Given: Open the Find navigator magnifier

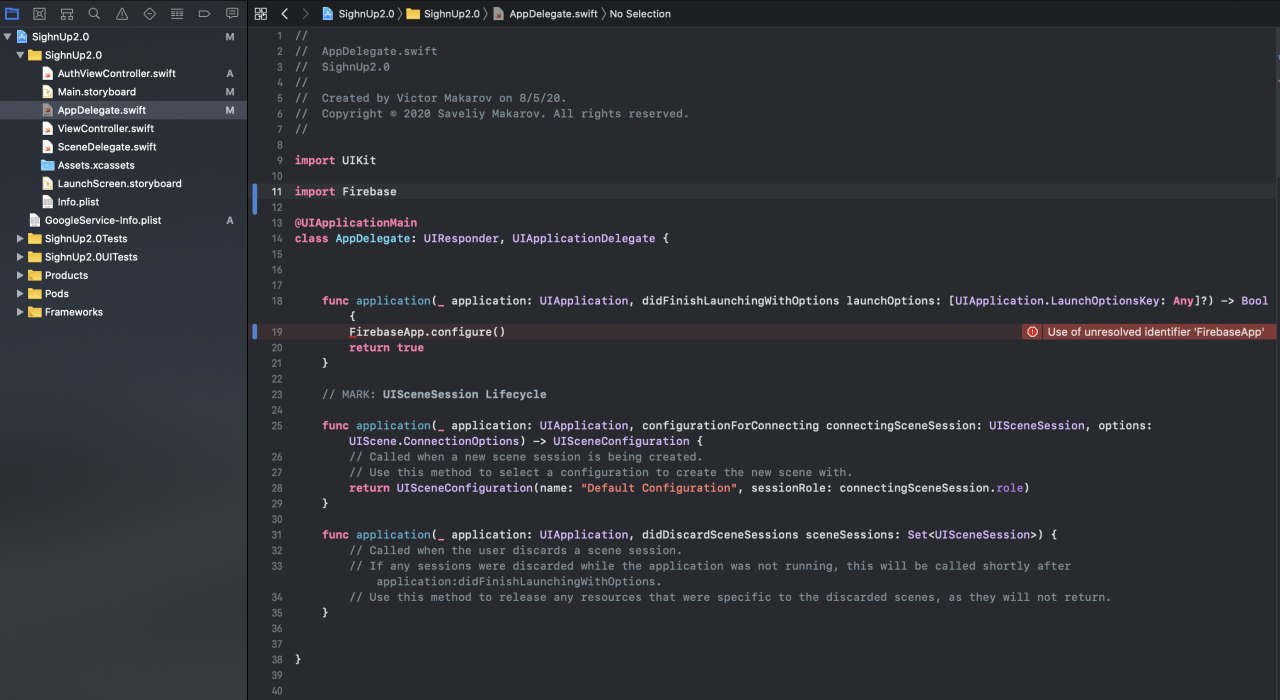Looking at the screenshot, I should point(94,14).
